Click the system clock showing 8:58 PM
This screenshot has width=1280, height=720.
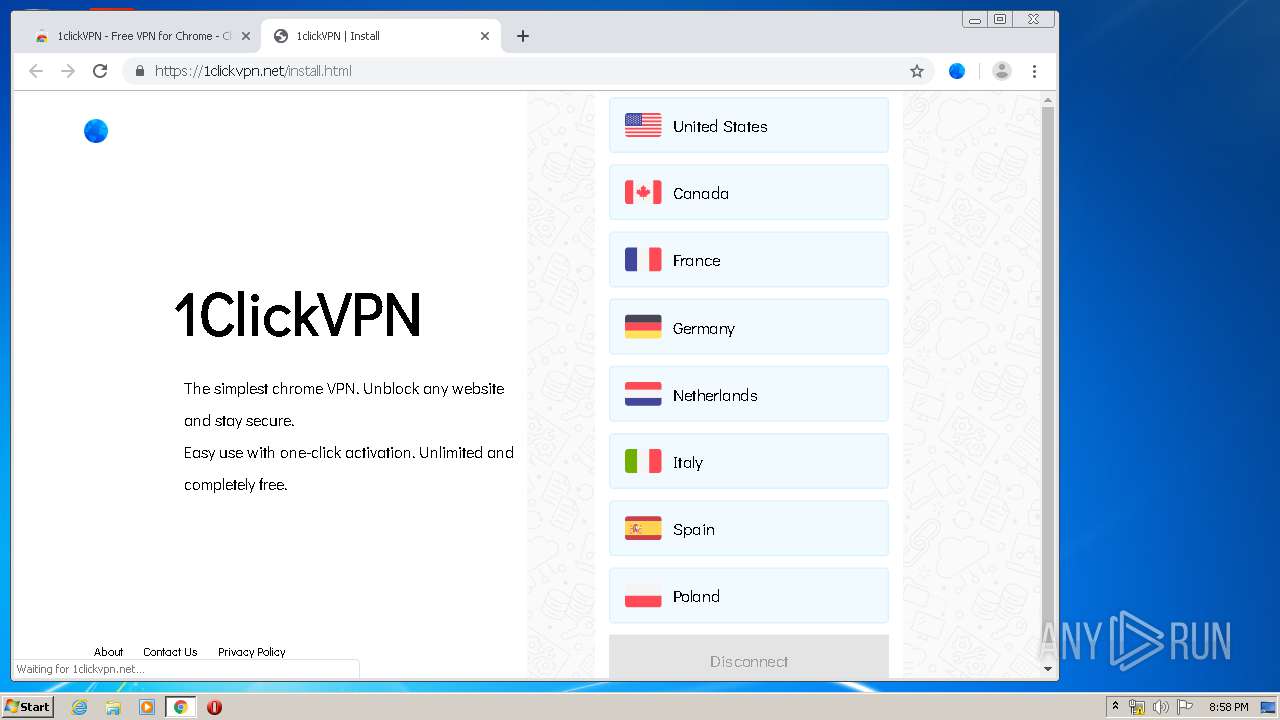coord(1228,707)
